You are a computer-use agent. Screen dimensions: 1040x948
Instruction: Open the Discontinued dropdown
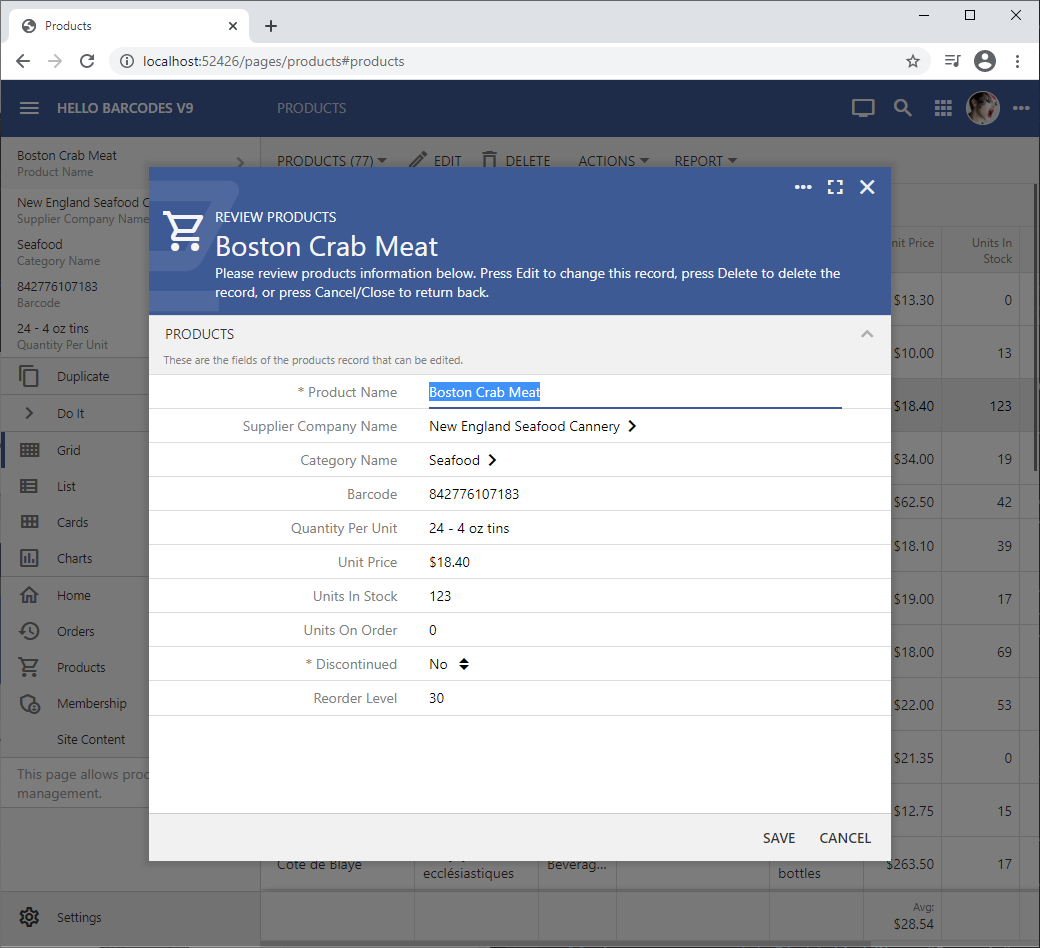coord(464,664)
